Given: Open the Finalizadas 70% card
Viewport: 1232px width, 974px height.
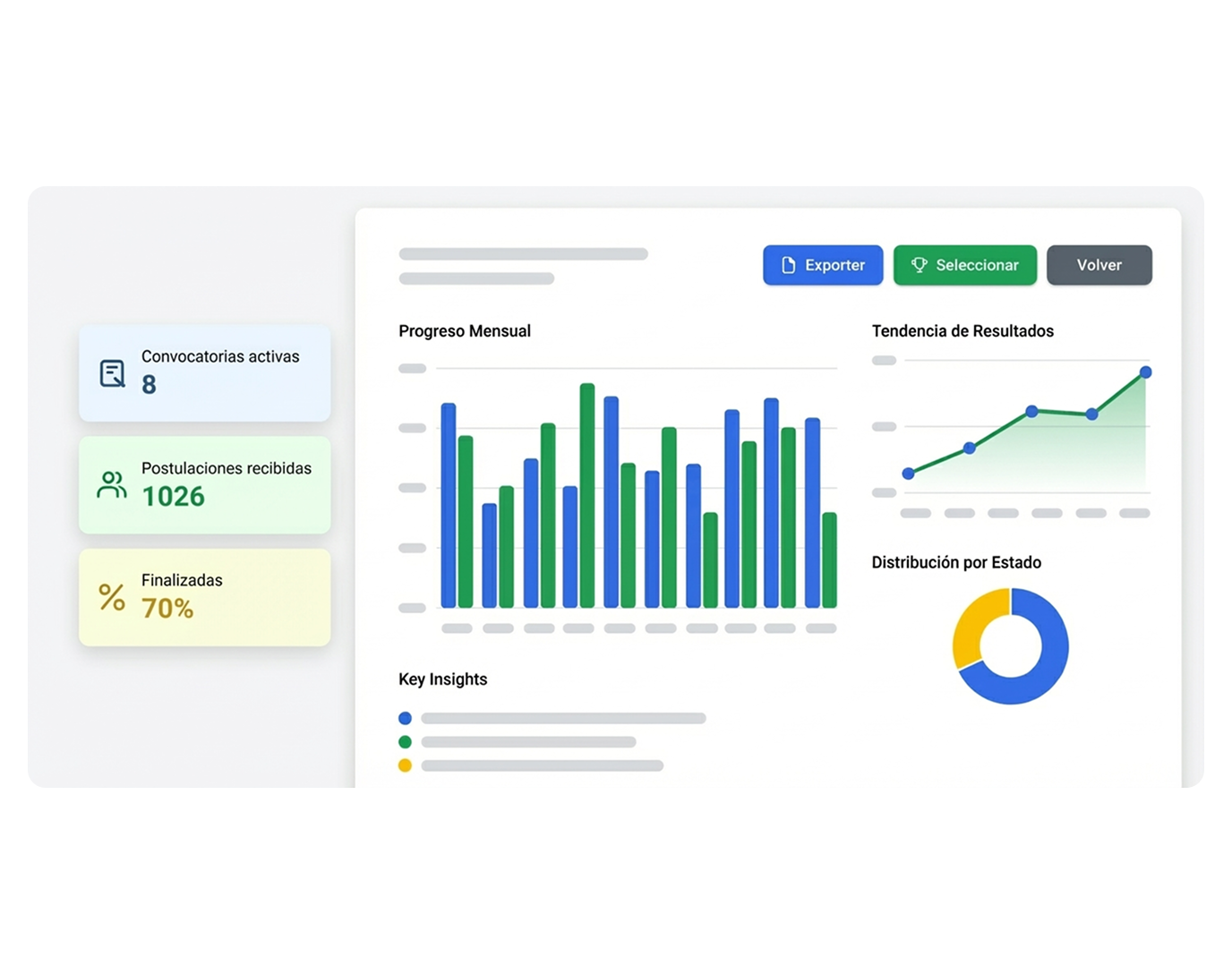Looking at the screenshot, I should click(x=204, y=597).
